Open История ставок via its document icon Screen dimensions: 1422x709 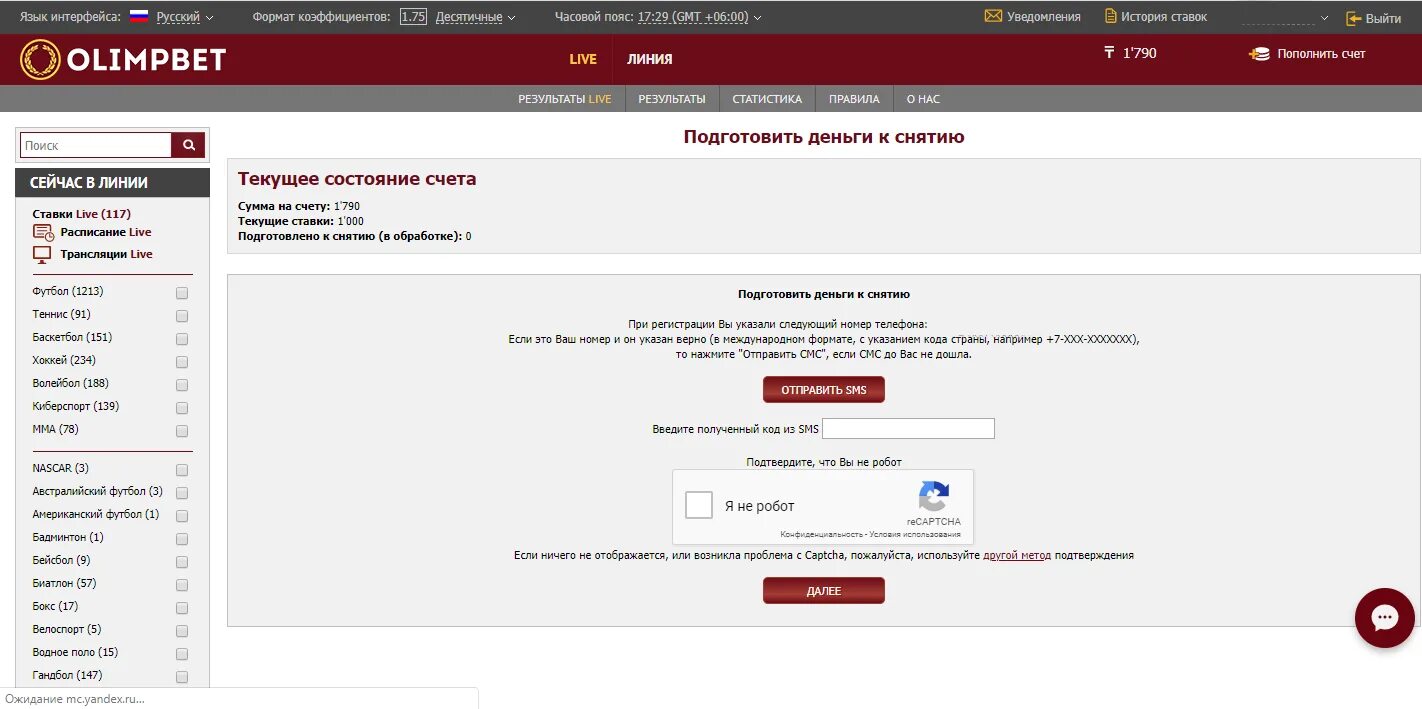tap(1113, 15)
